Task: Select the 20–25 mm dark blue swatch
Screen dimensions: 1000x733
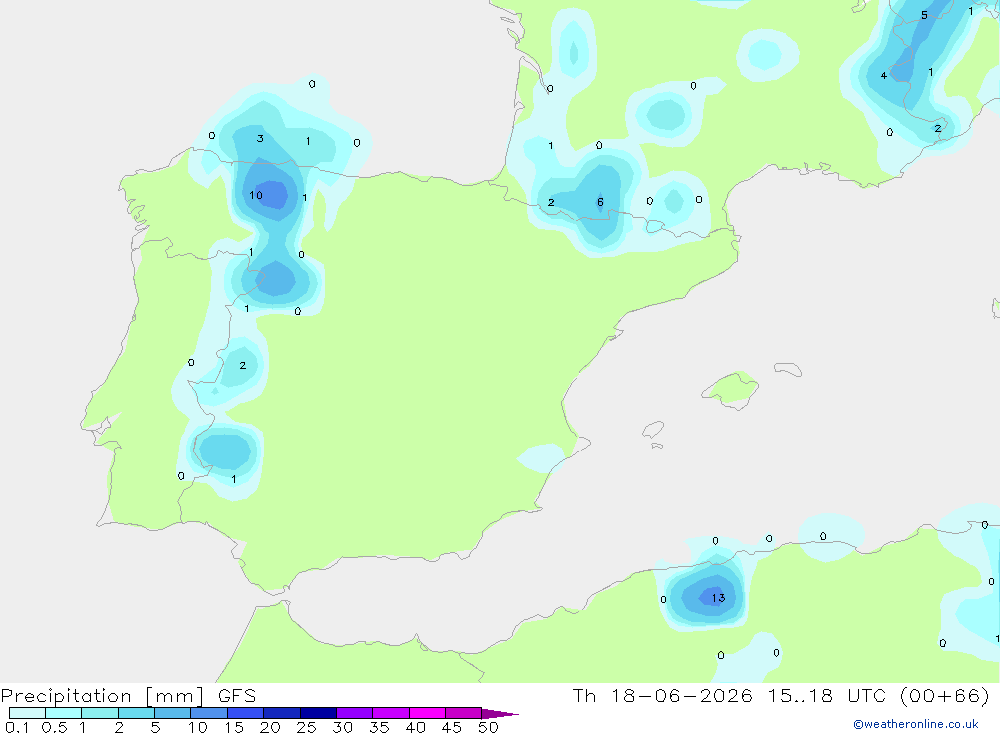Action: [x=282, y=713]
